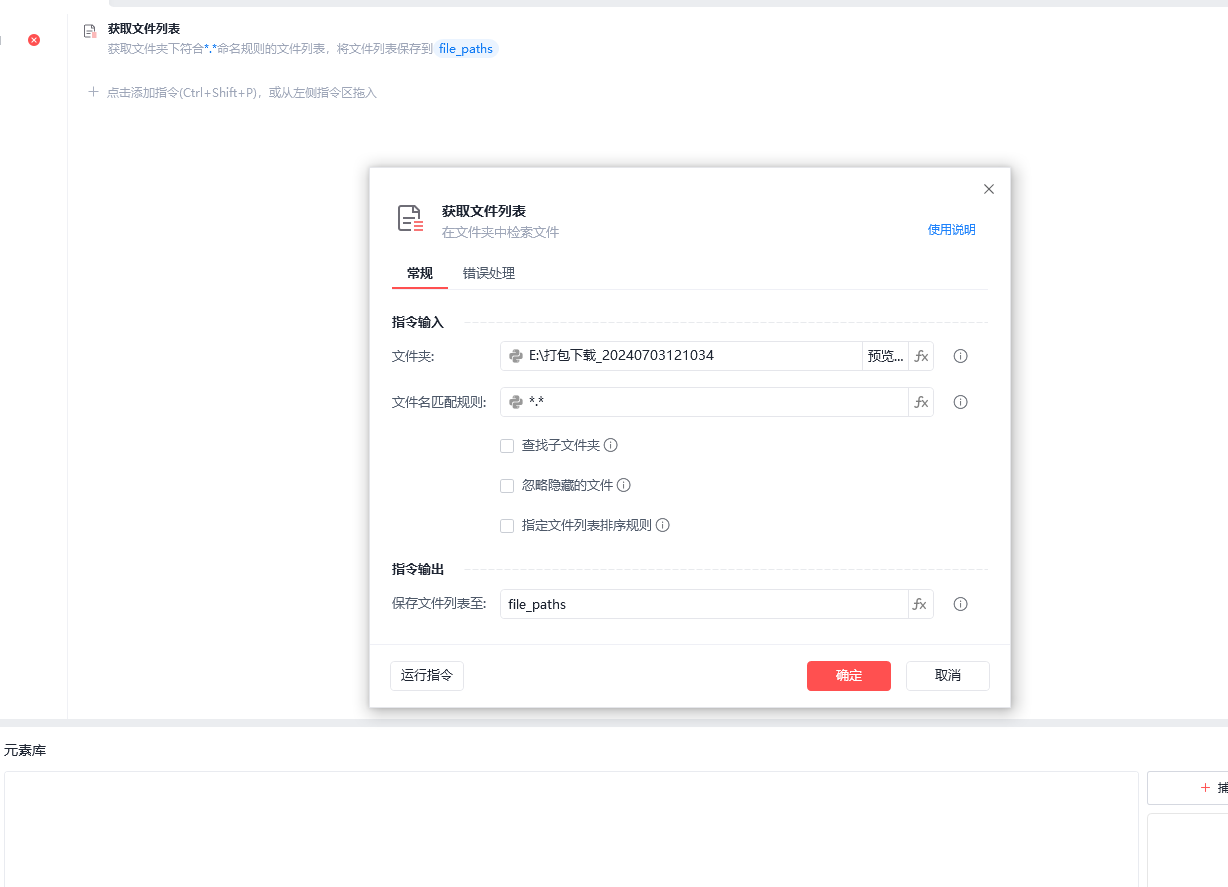Click info icon beside 查找子文件夹 option
This screenshot has height=887, width=1228.
(x=611, y=445)
